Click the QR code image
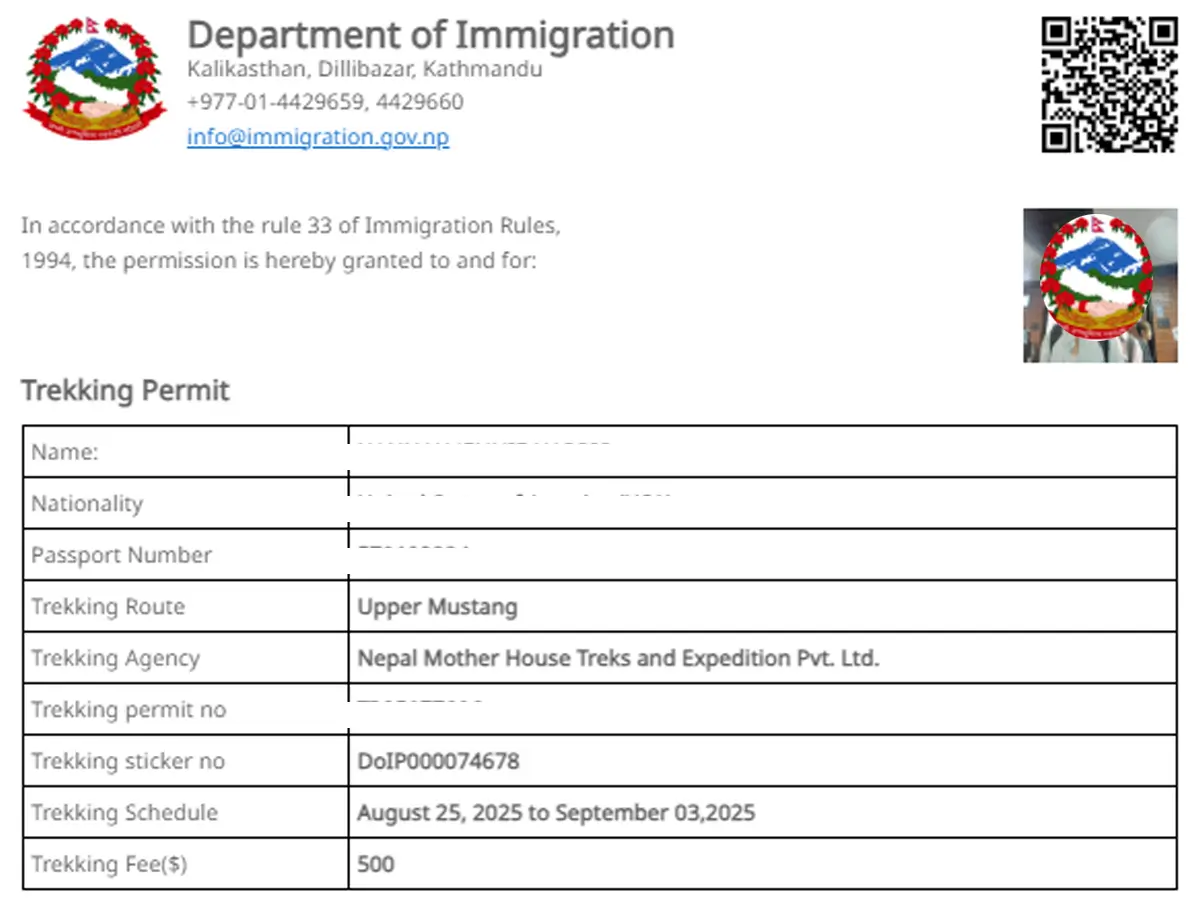This screenshot has height=900, width=1200. tap(1109, 84)
